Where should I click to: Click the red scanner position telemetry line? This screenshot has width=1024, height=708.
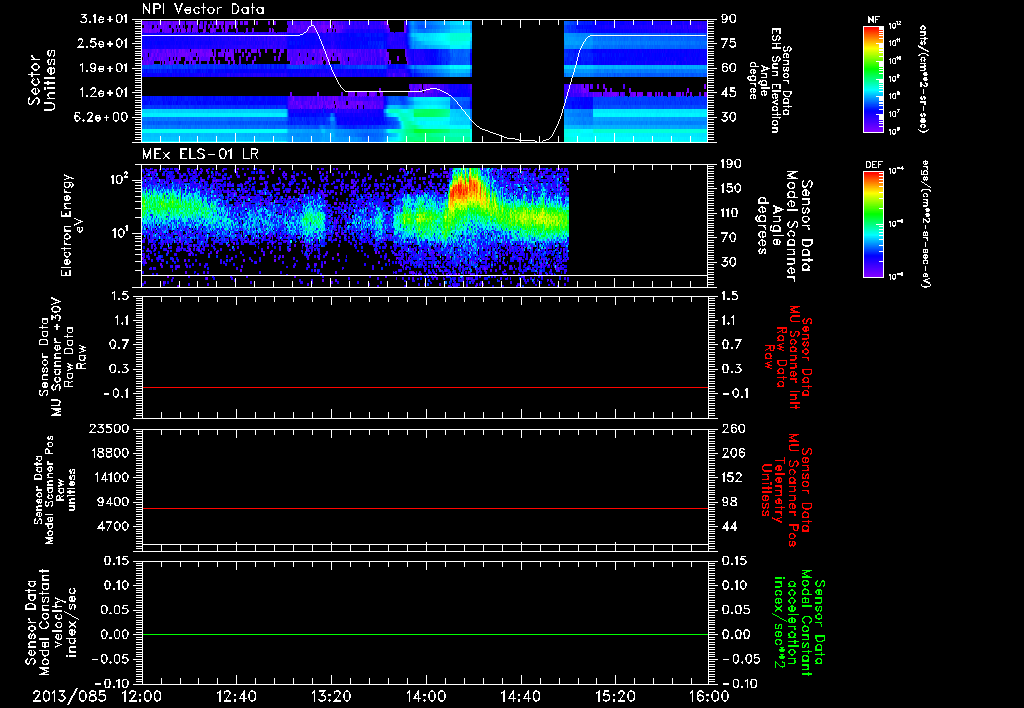424,508
